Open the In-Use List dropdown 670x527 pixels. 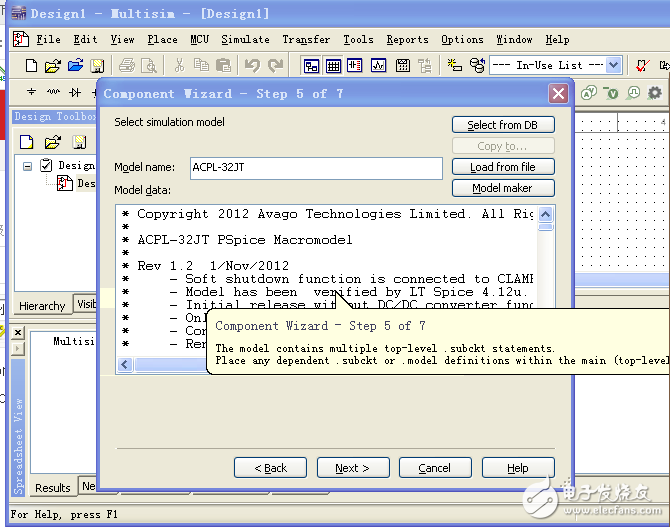tap(613, 65)
